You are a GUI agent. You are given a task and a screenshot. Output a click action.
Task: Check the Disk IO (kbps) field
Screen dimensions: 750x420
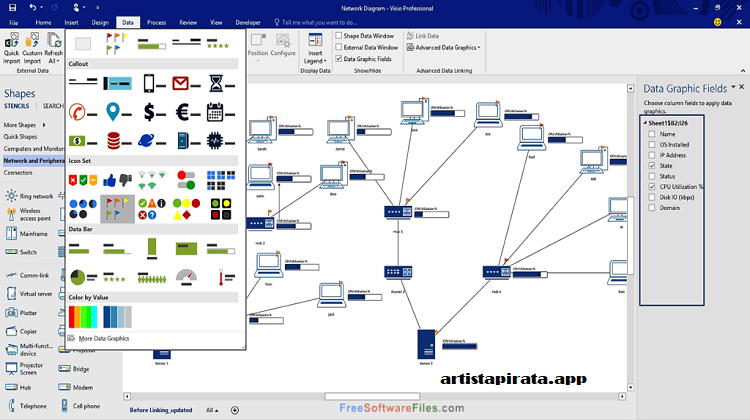pos(651,197)
